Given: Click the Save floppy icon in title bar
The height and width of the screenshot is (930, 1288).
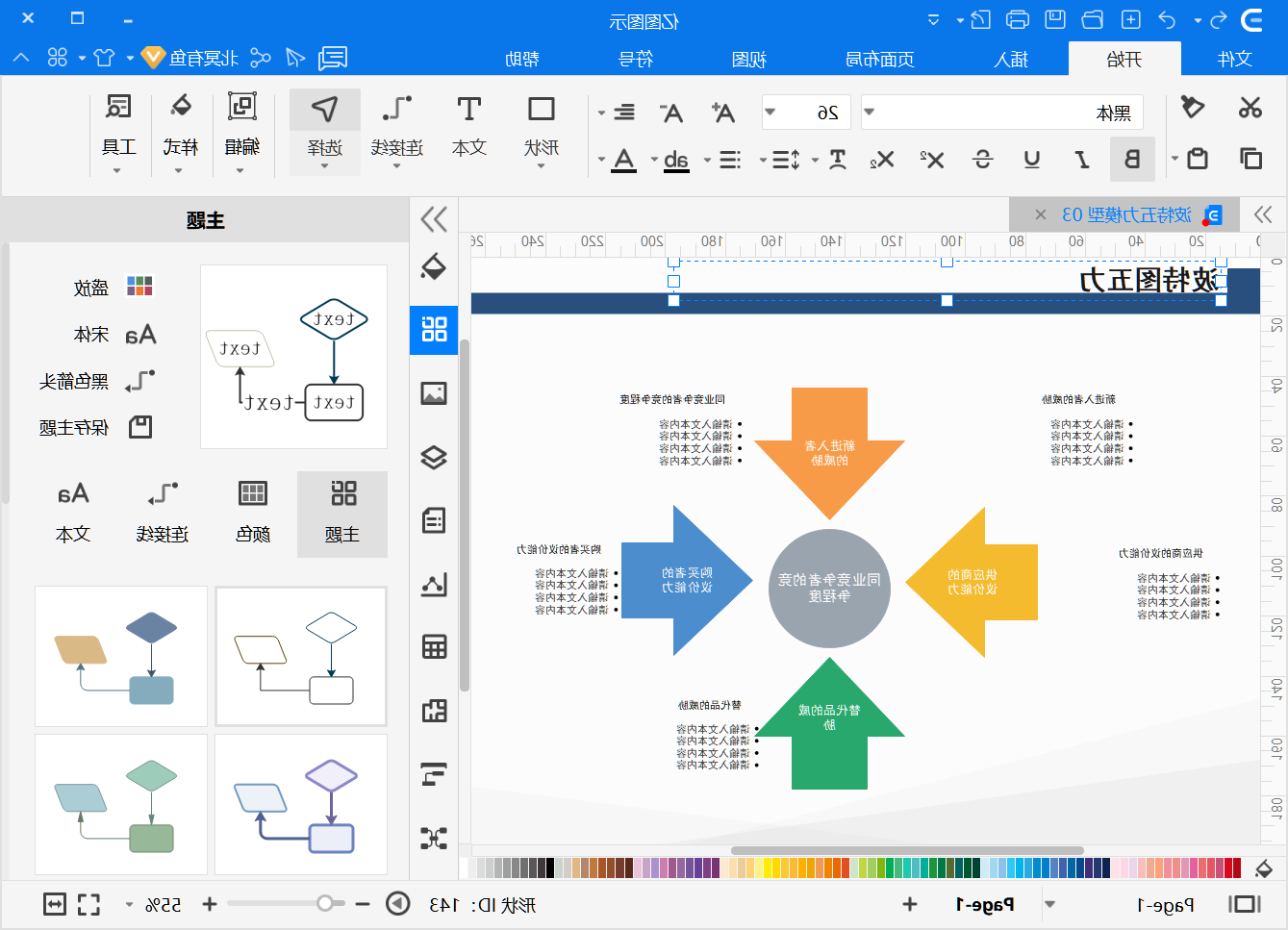Looking at the screenshot, I should [1055, 19].
